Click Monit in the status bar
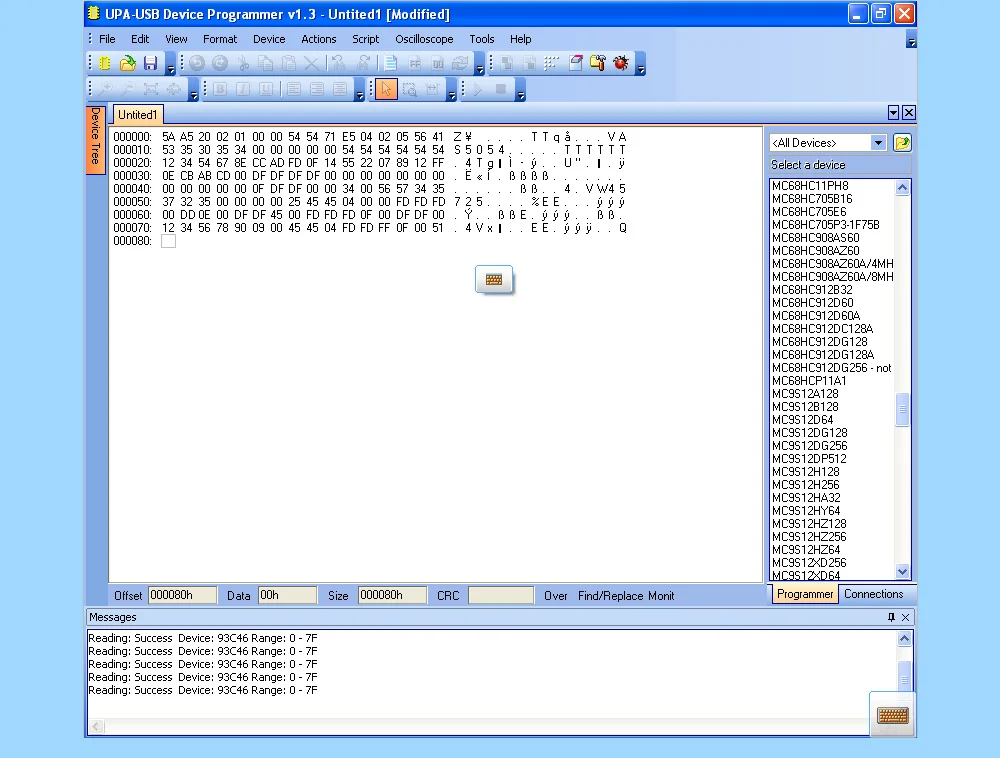 tap(661, 595)
